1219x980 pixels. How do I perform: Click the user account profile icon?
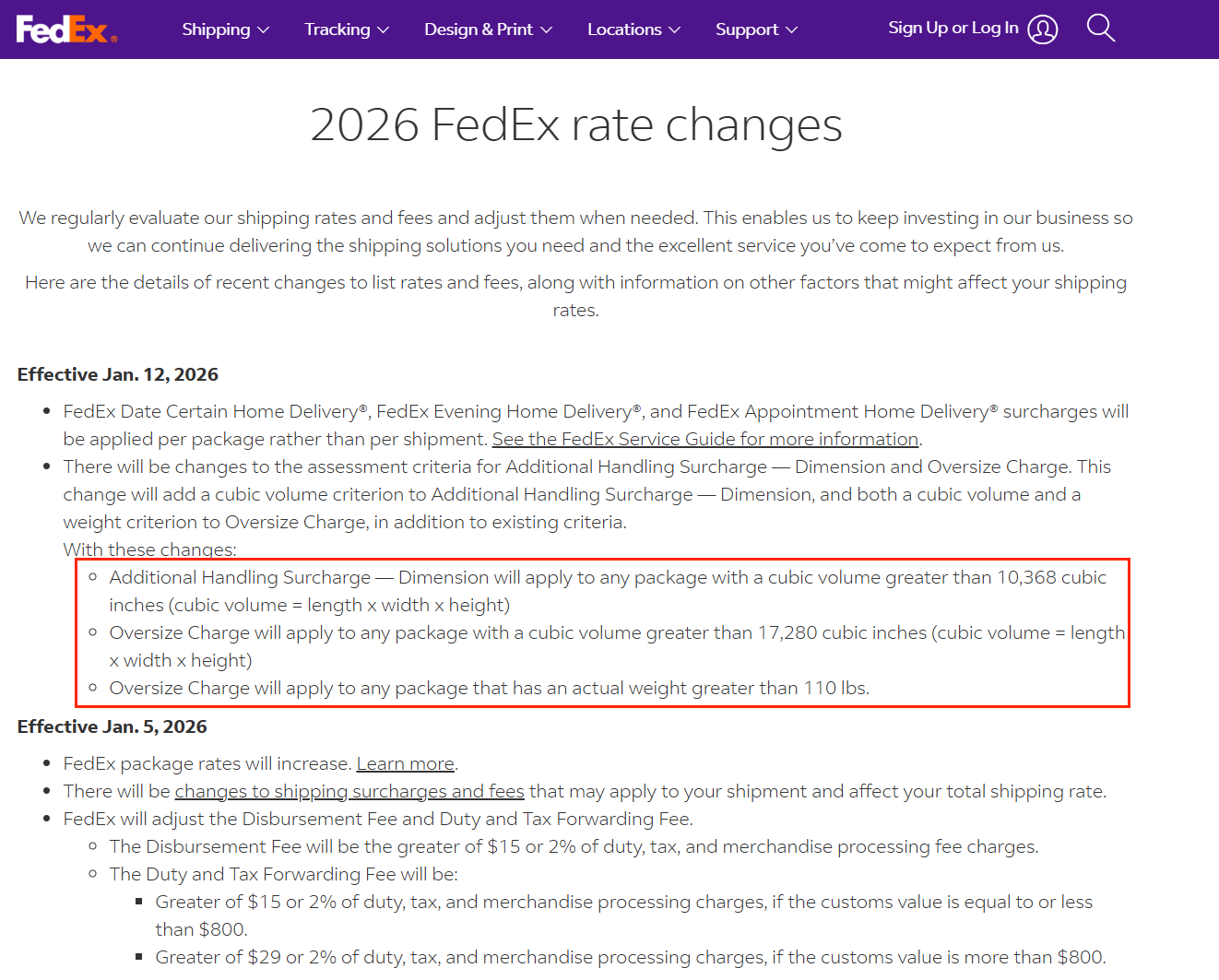pos(1042,30)
